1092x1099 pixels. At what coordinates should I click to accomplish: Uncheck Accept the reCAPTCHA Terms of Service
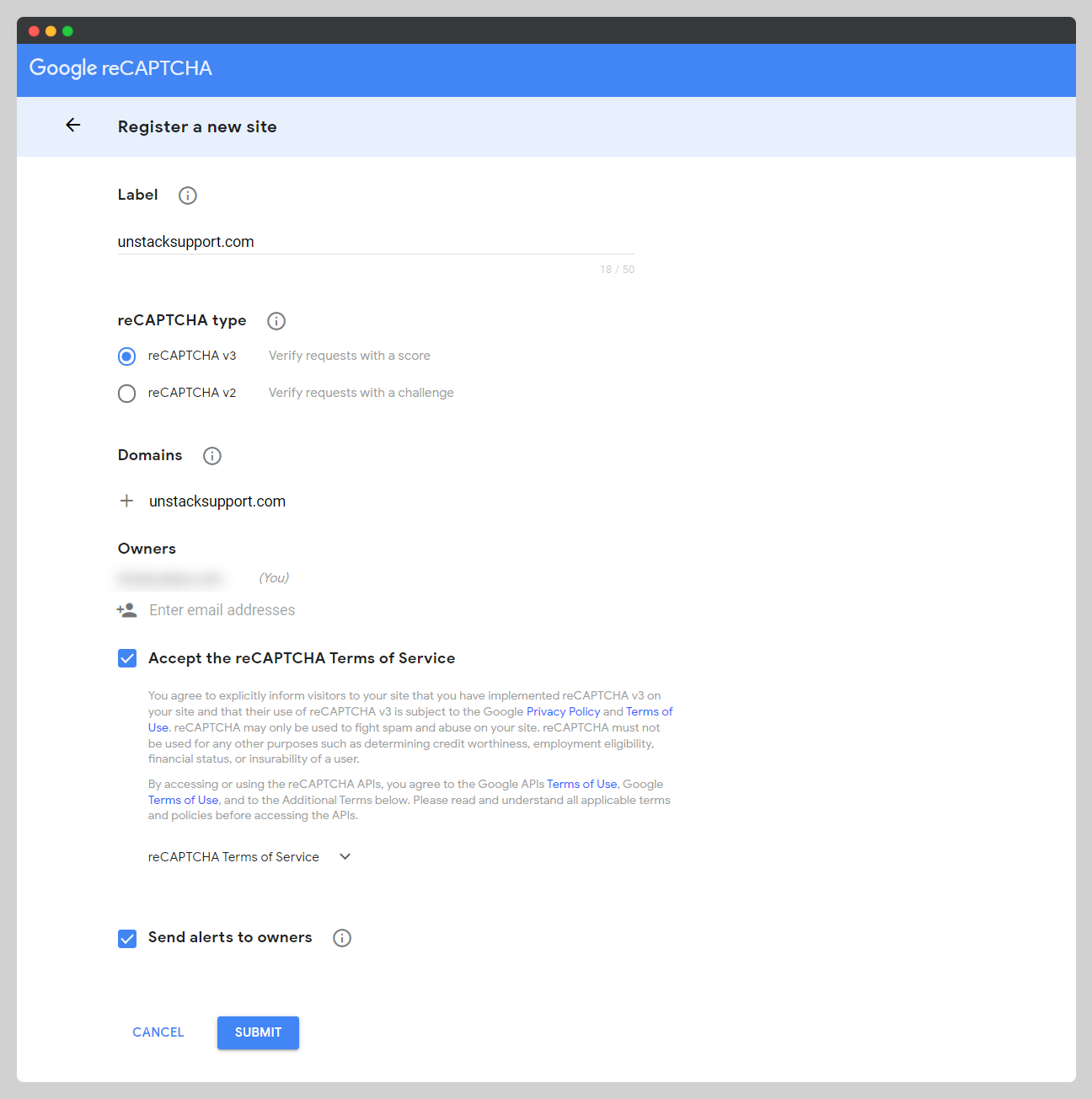126,658
